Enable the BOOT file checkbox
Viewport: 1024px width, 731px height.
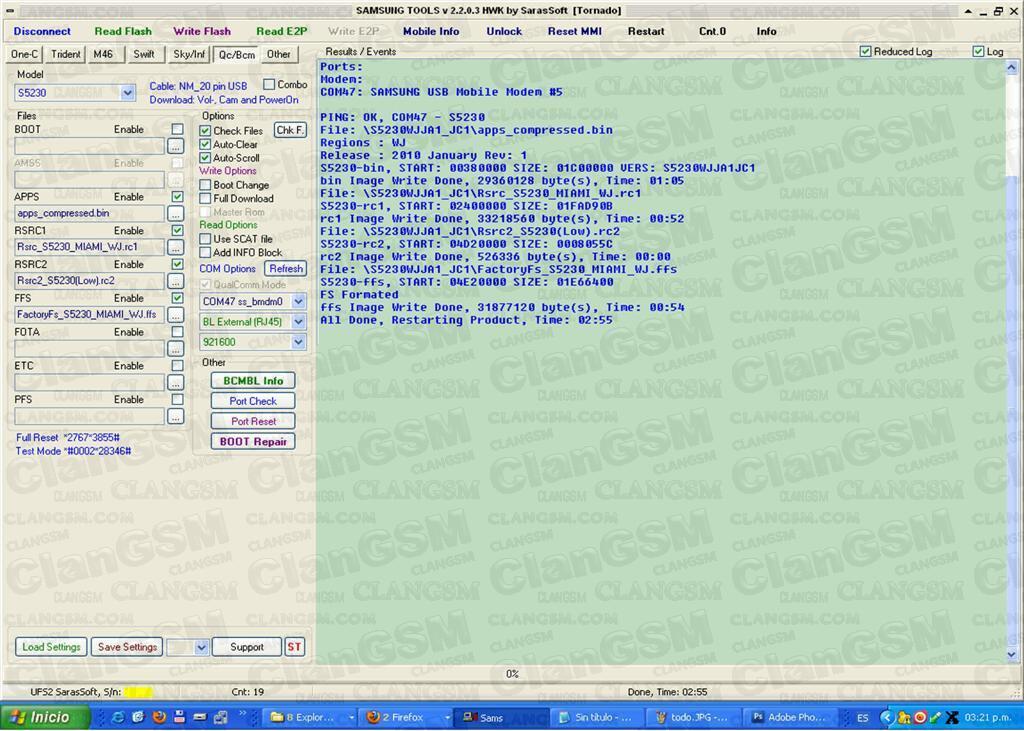click(x=177, y=129)
